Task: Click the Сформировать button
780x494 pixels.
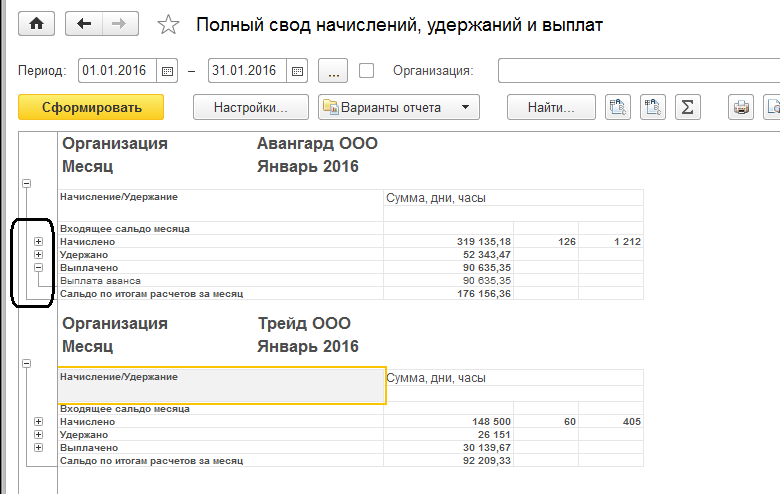Action: coord(91,107)
